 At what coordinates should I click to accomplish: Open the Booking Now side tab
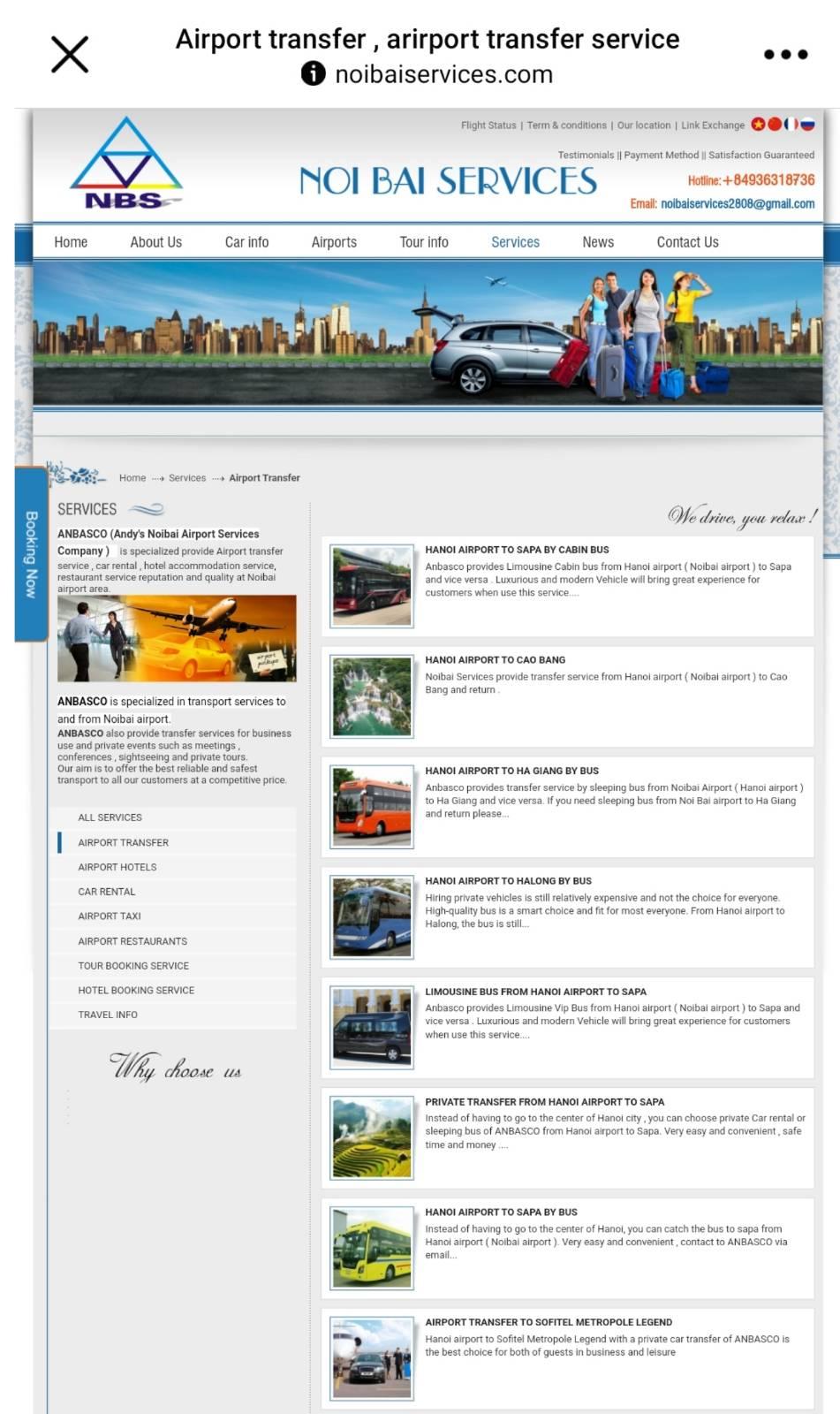[31, 554]
